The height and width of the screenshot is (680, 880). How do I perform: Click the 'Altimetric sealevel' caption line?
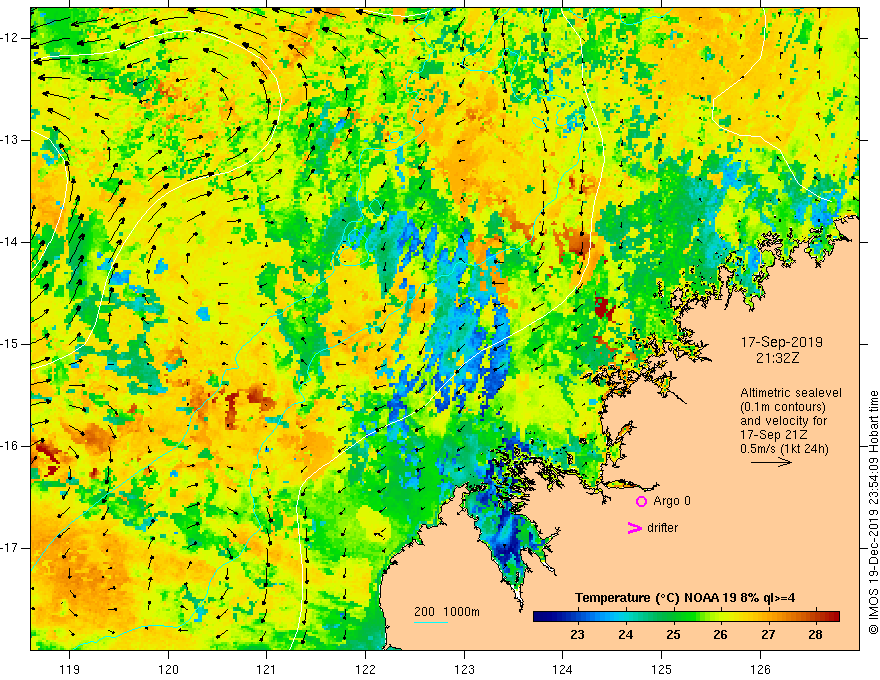coord(791,393)
